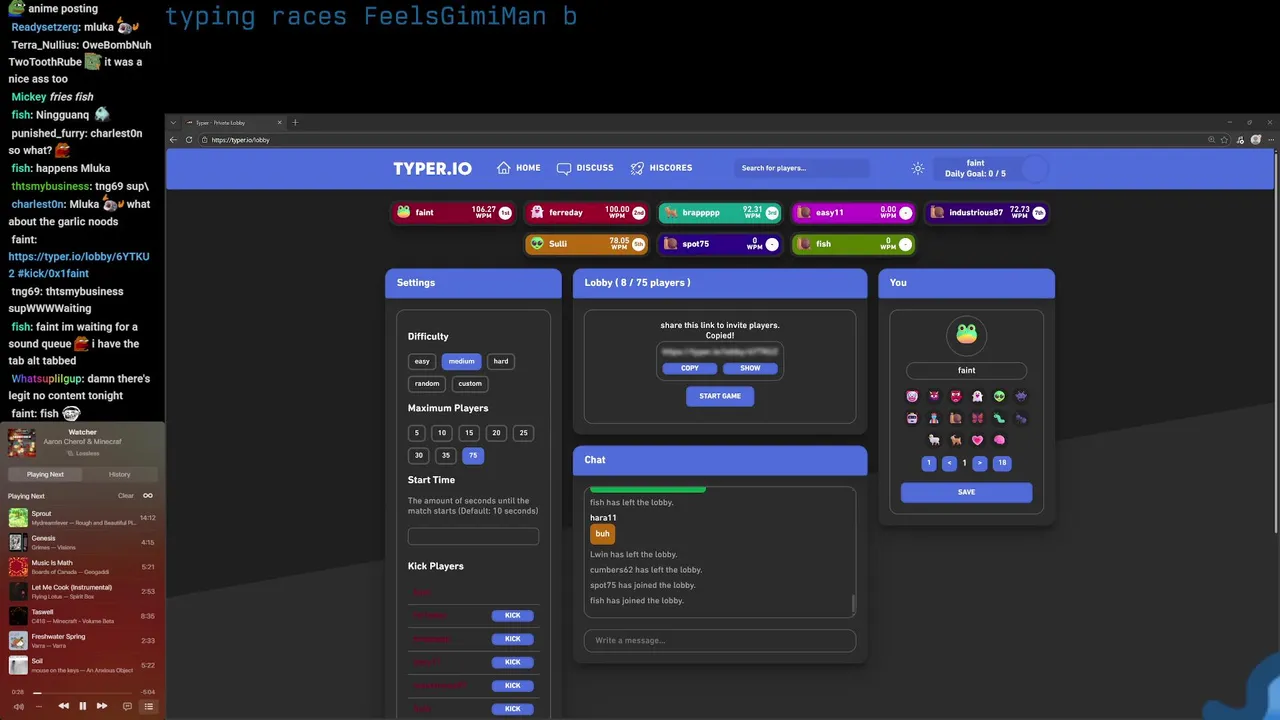
Task: Set maximum players to 5
Action: pos(417,433)
